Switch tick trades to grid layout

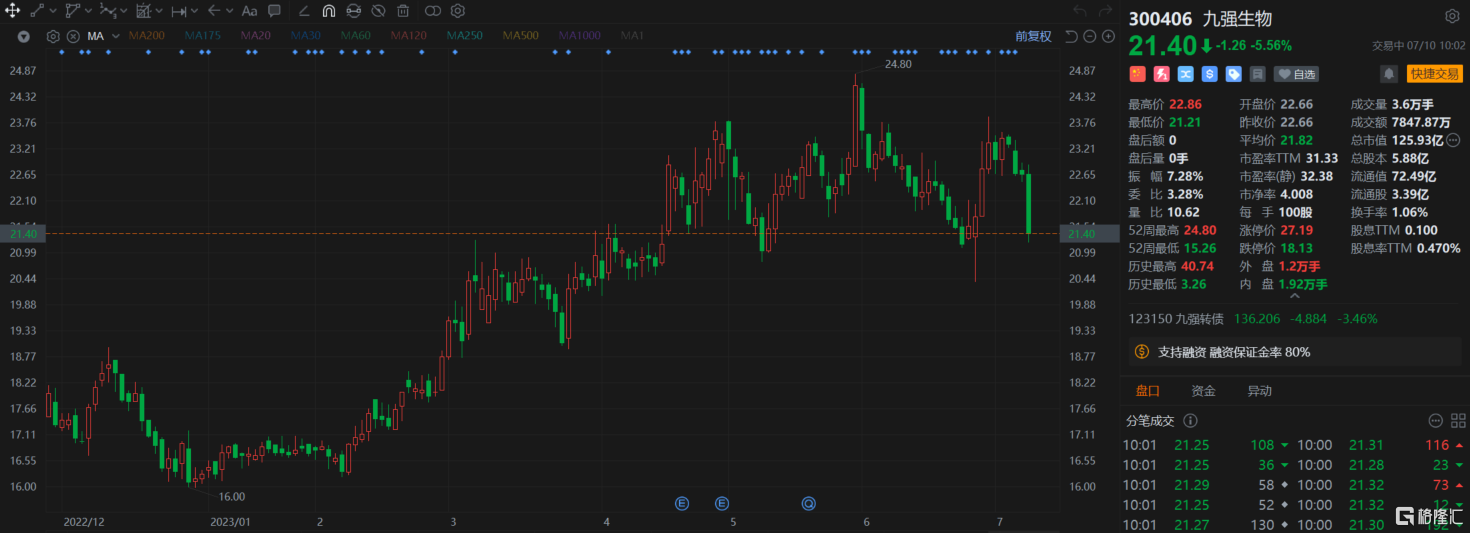(x=1458, y=421)
